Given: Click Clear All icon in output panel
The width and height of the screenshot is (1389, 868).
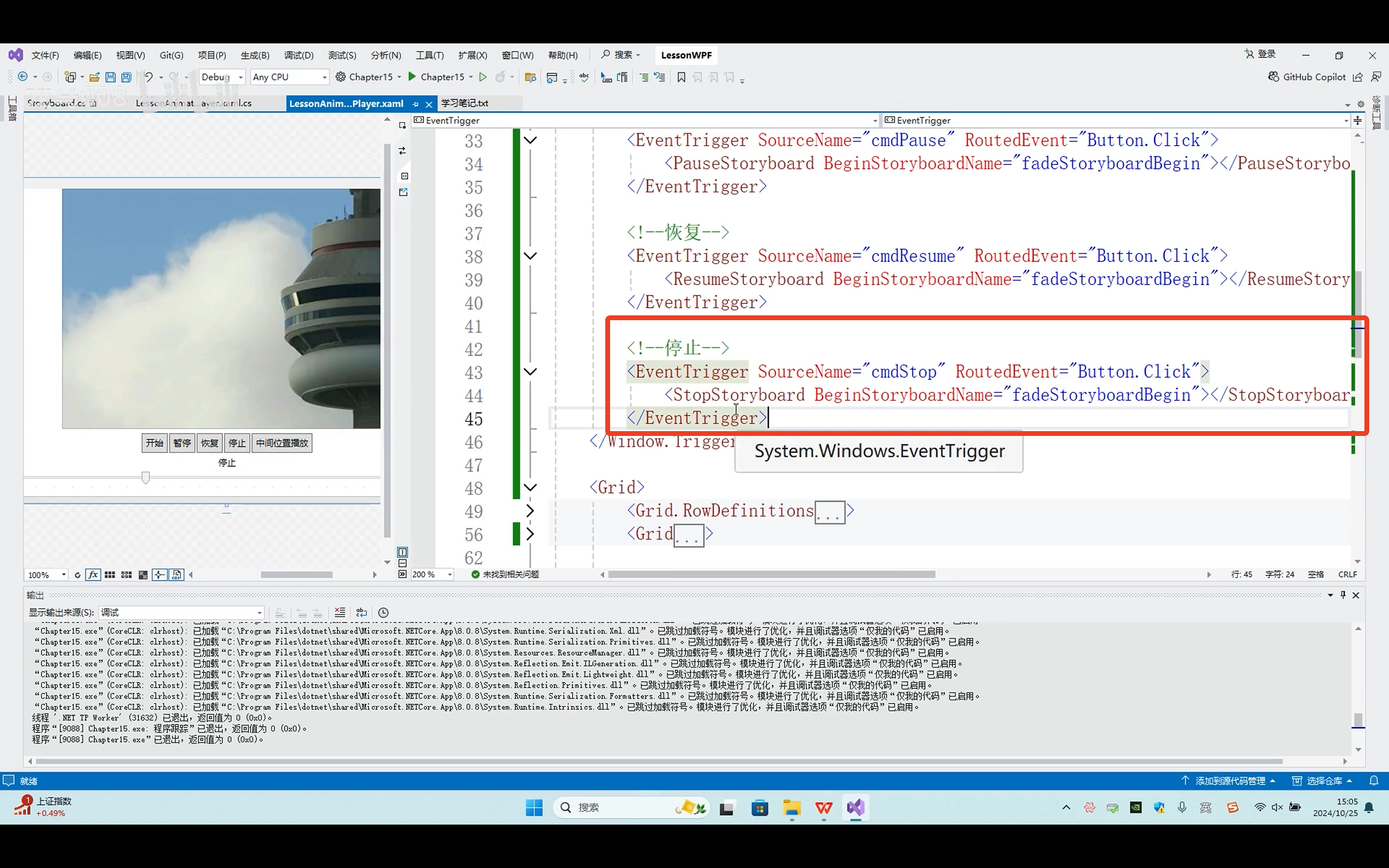Looking at the screenshot, I should pos(340,612).
